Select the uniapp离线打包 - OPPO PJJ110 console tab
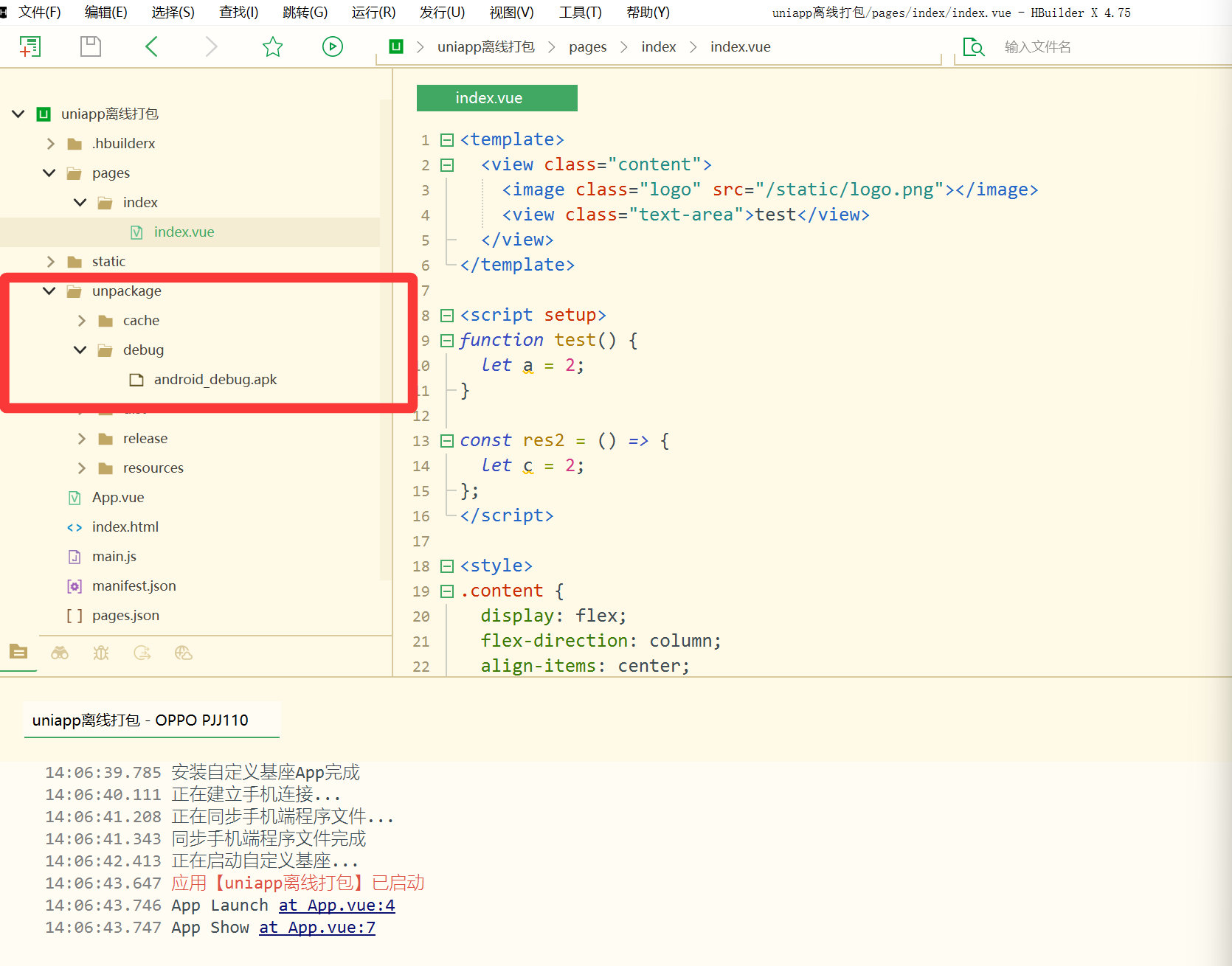 pos(151,720)
